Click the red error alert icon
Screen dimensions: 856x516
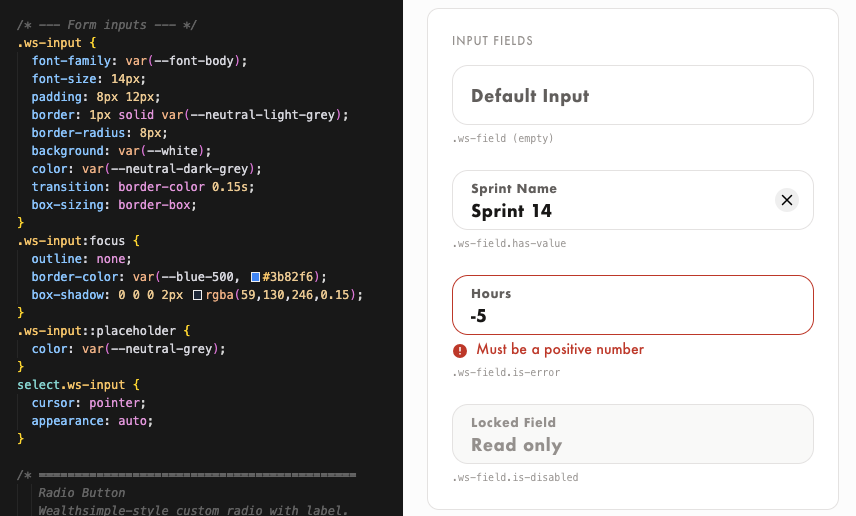click(460, 351)
